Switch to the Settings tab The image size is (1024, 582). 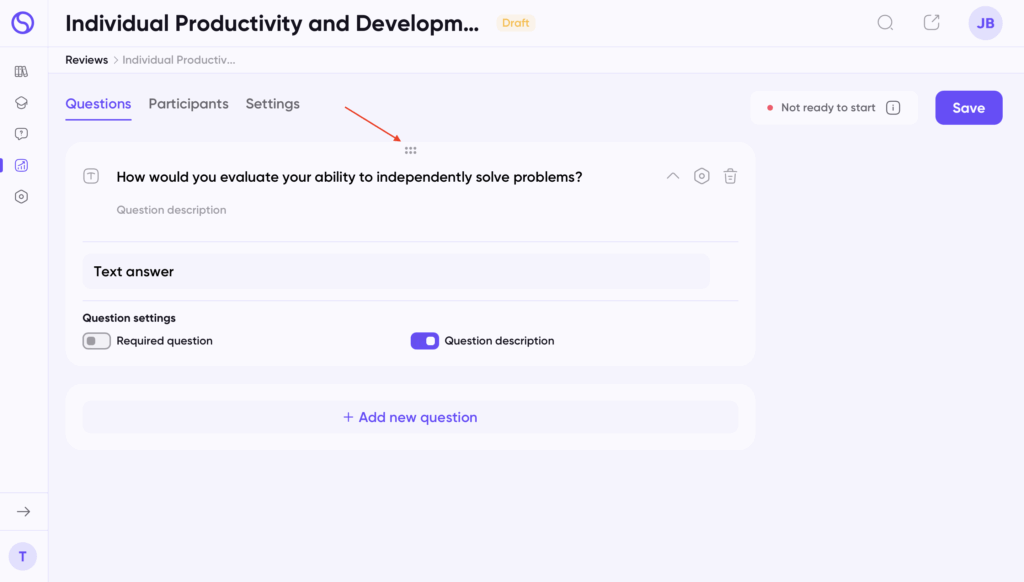tap(272, 104)
